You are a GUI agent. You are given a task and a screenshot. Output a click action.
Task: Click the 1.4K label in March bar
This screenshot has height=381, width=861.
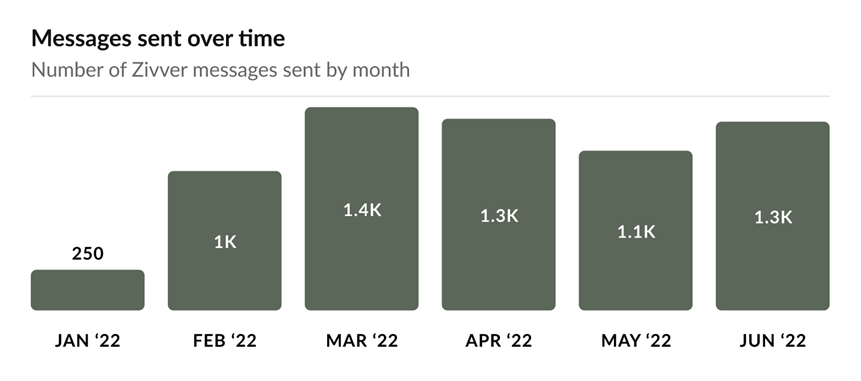[x=362, y=210]
